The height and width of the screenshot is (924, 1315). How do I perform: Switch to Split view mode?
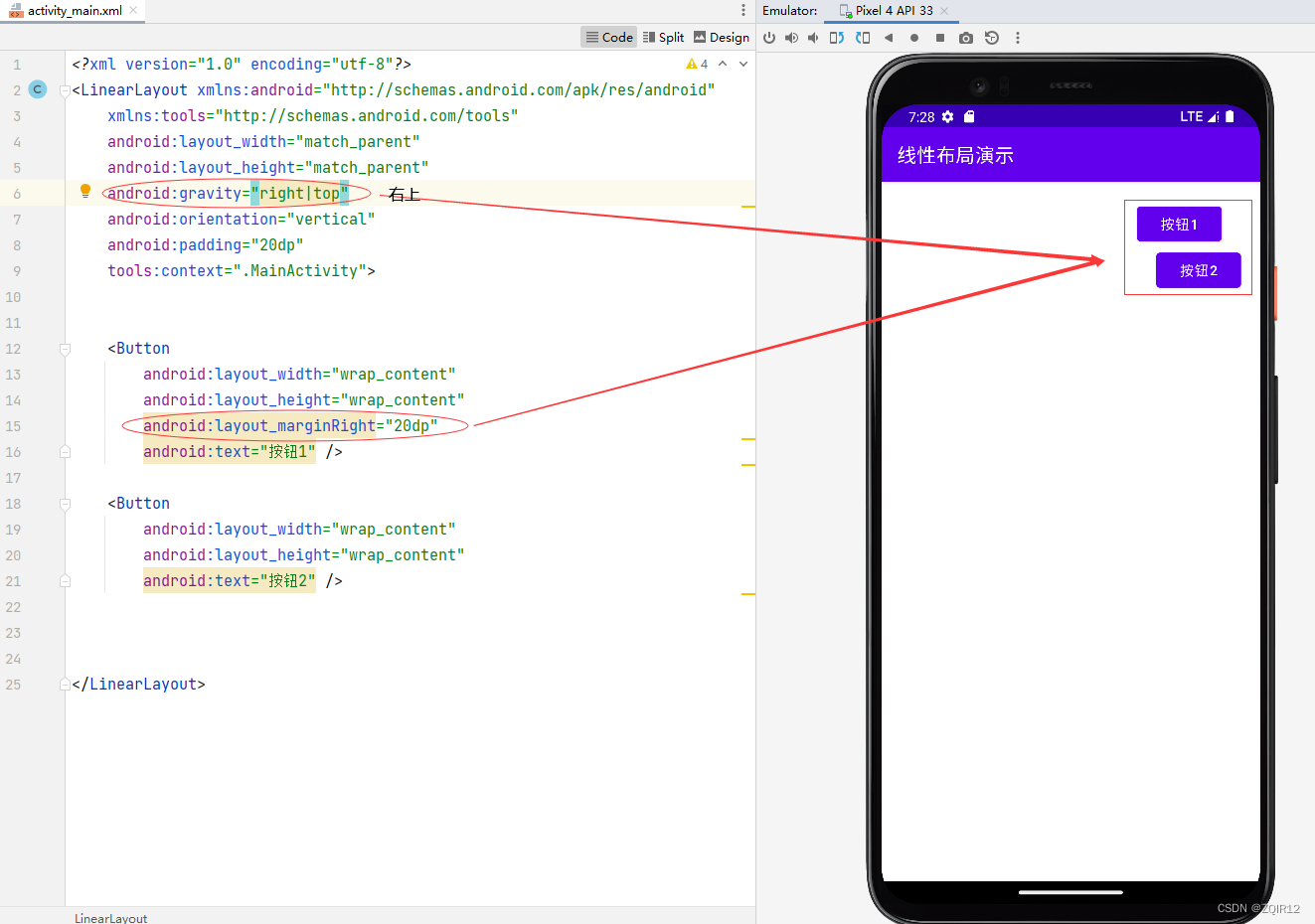pyautogui.click(x=663, y=37)
